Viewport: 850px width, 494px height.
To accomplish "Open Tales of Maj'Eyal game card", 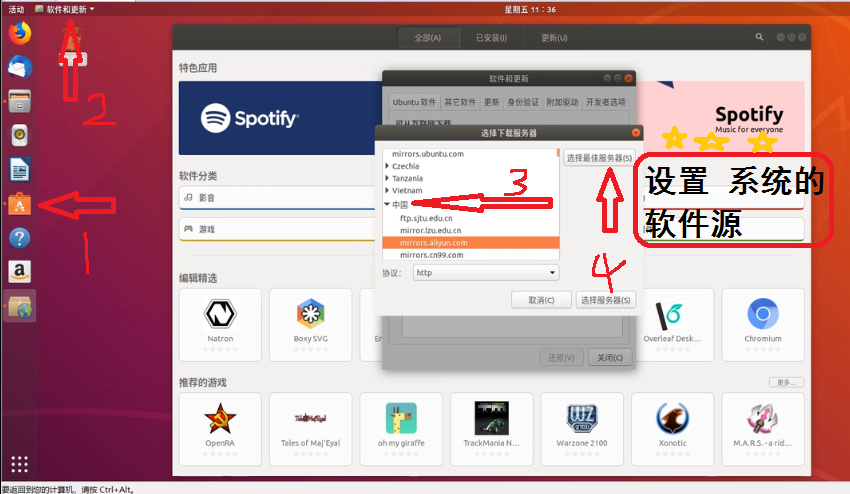I will (x=311, y=429).
